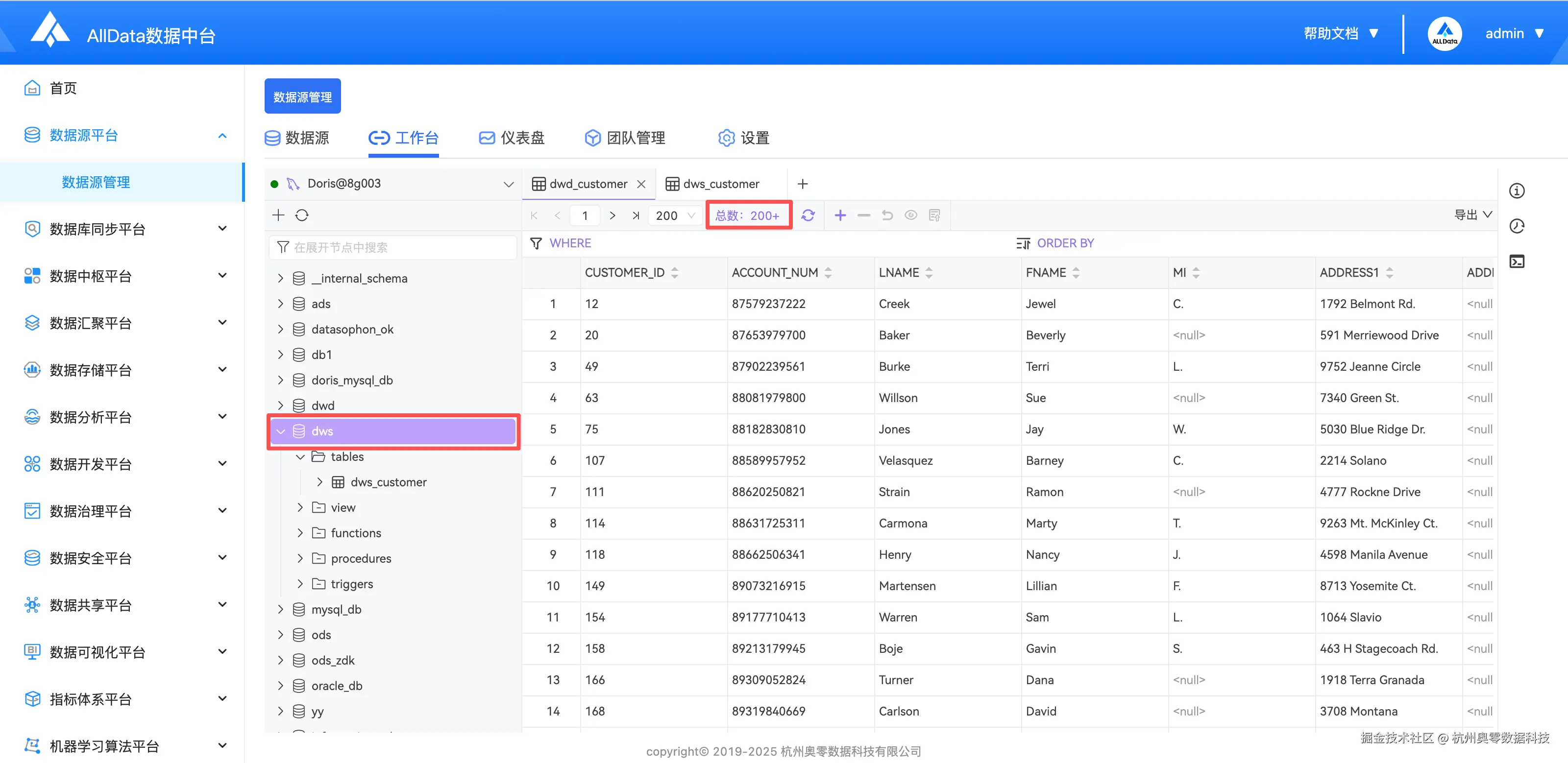
Task: Toggle the eye preview icon in toolbar
Action: (x=910, y=215)
